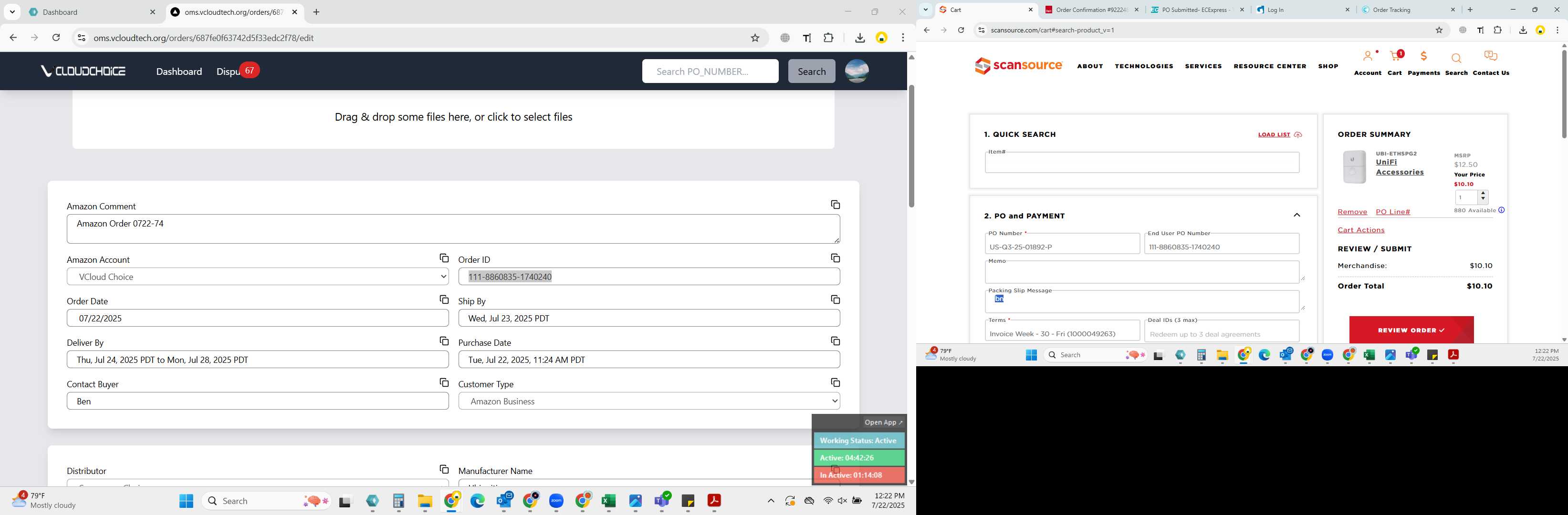Screen dimensions: 1568x515
Task: Click the ScanSource Search magnifier icon
Action: (1456, 58)
